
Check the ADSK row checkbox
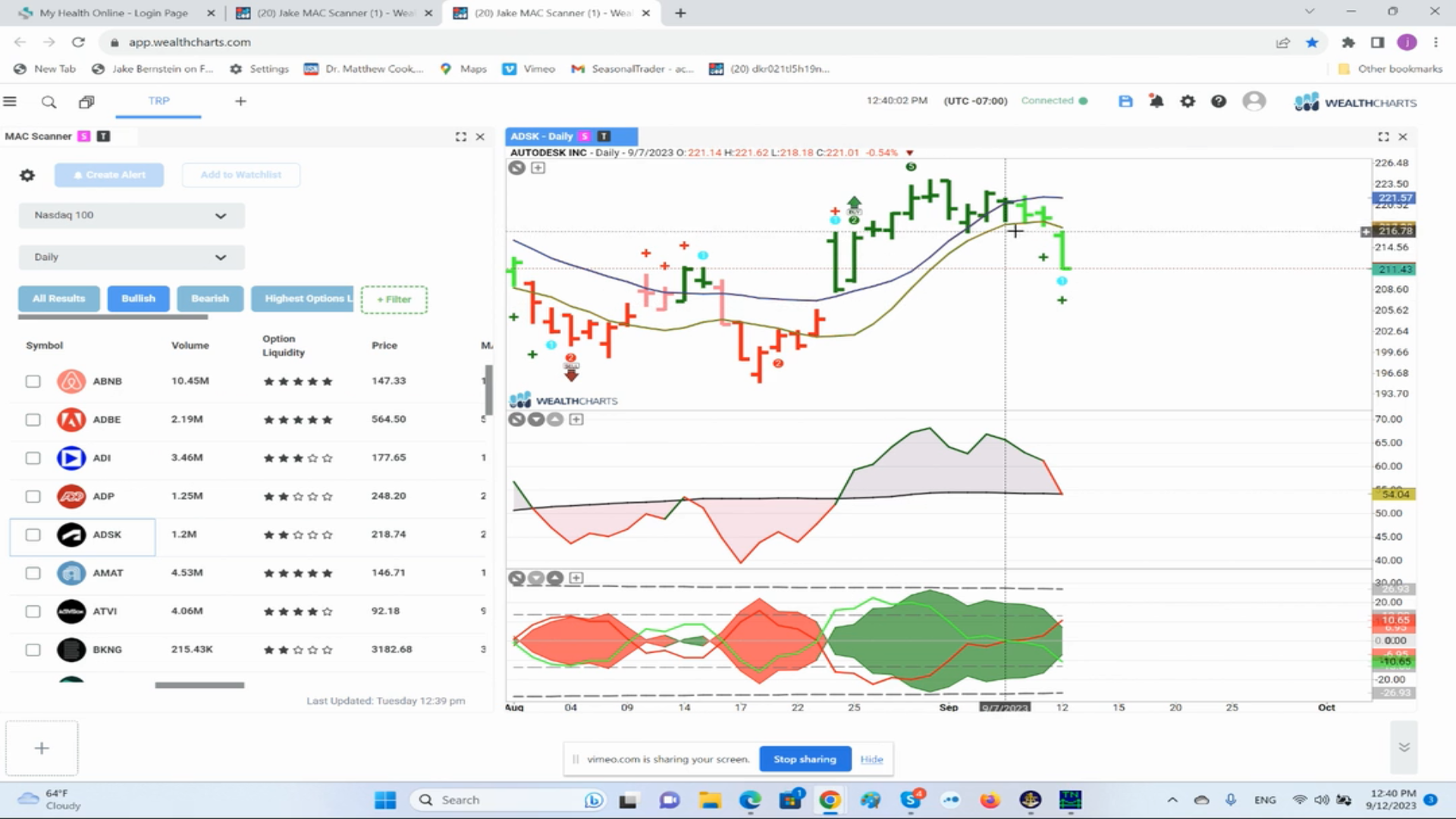(x=33, y=535)
